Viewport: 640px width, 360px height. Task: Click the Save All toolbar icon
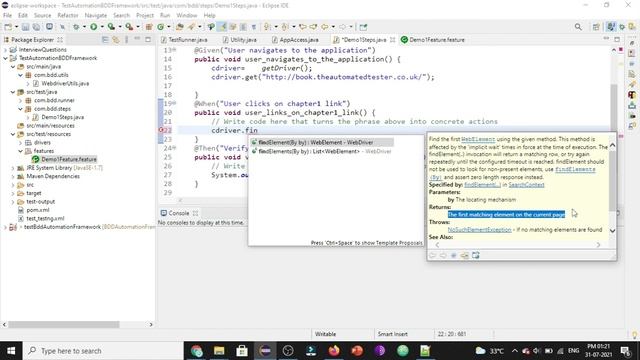pos(36,27)
